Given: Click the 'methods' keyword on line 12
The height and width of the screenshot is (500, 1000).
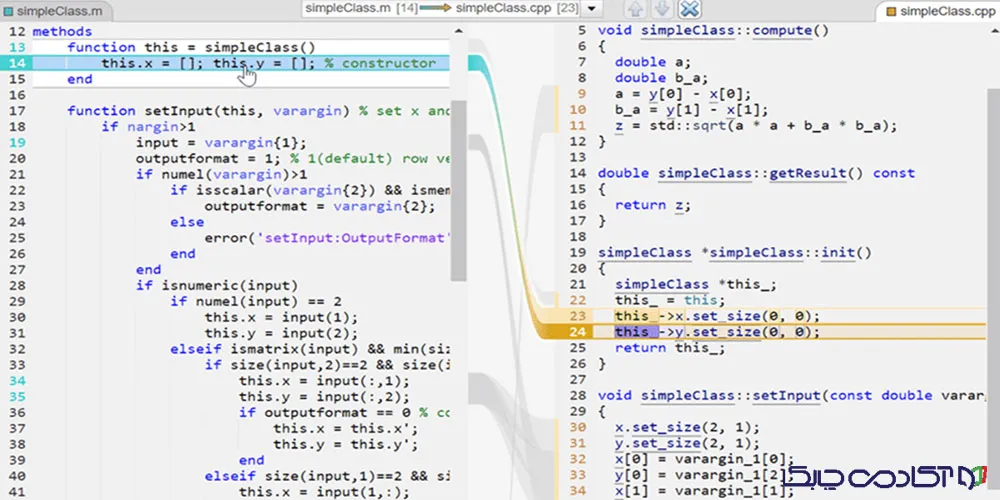Looking at the screenshot, I should [x=62, y=31].
